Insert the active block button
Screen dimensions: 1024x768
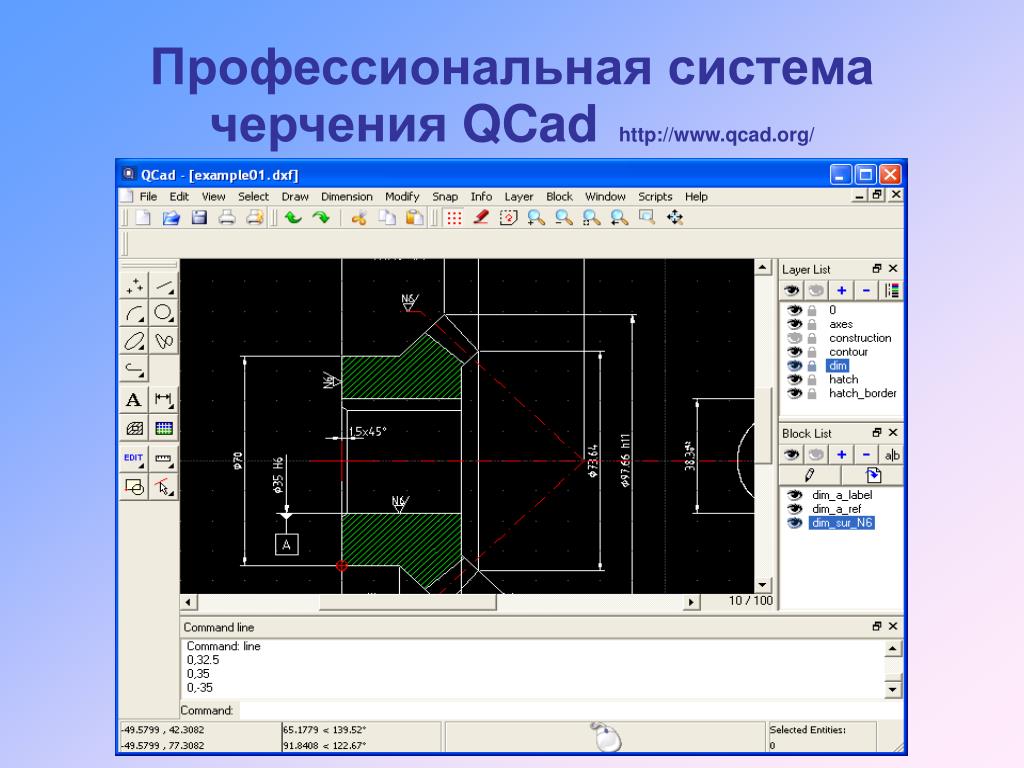(x=872, y=475)
